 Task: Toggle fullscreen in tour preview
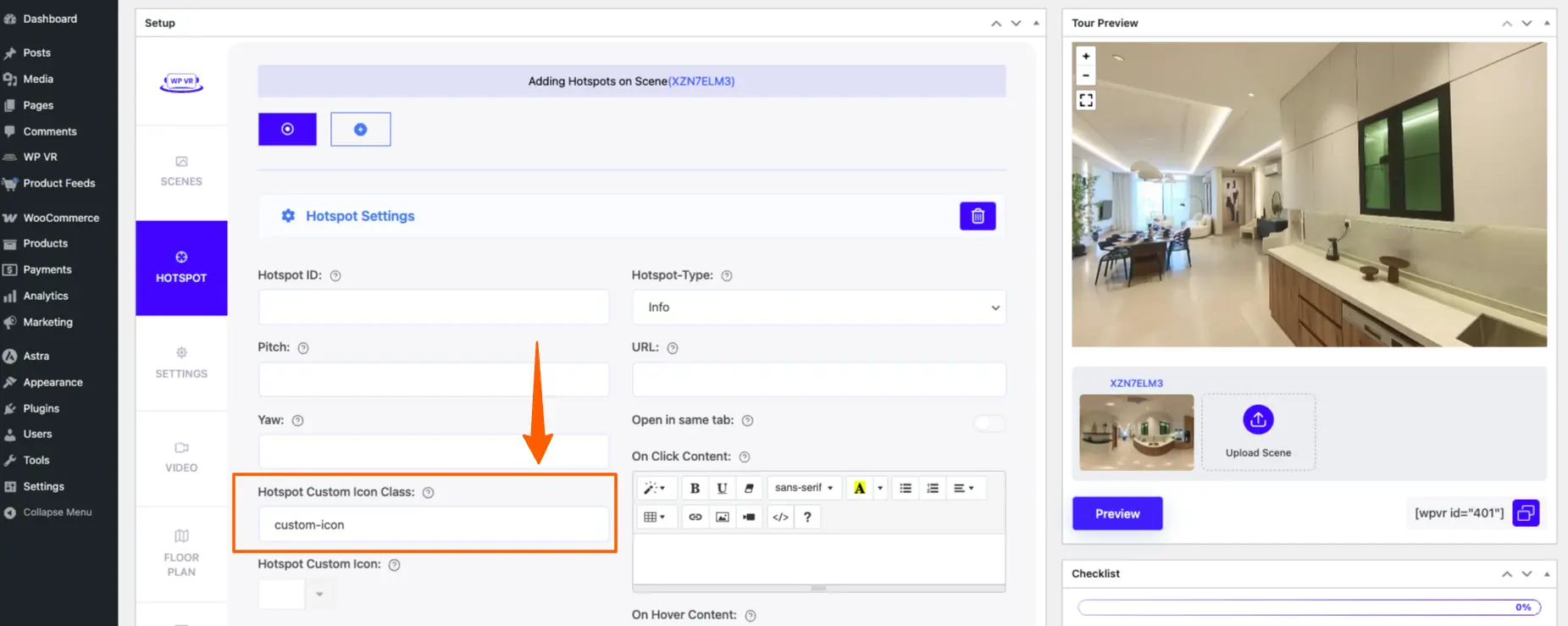coord(1086,100)
